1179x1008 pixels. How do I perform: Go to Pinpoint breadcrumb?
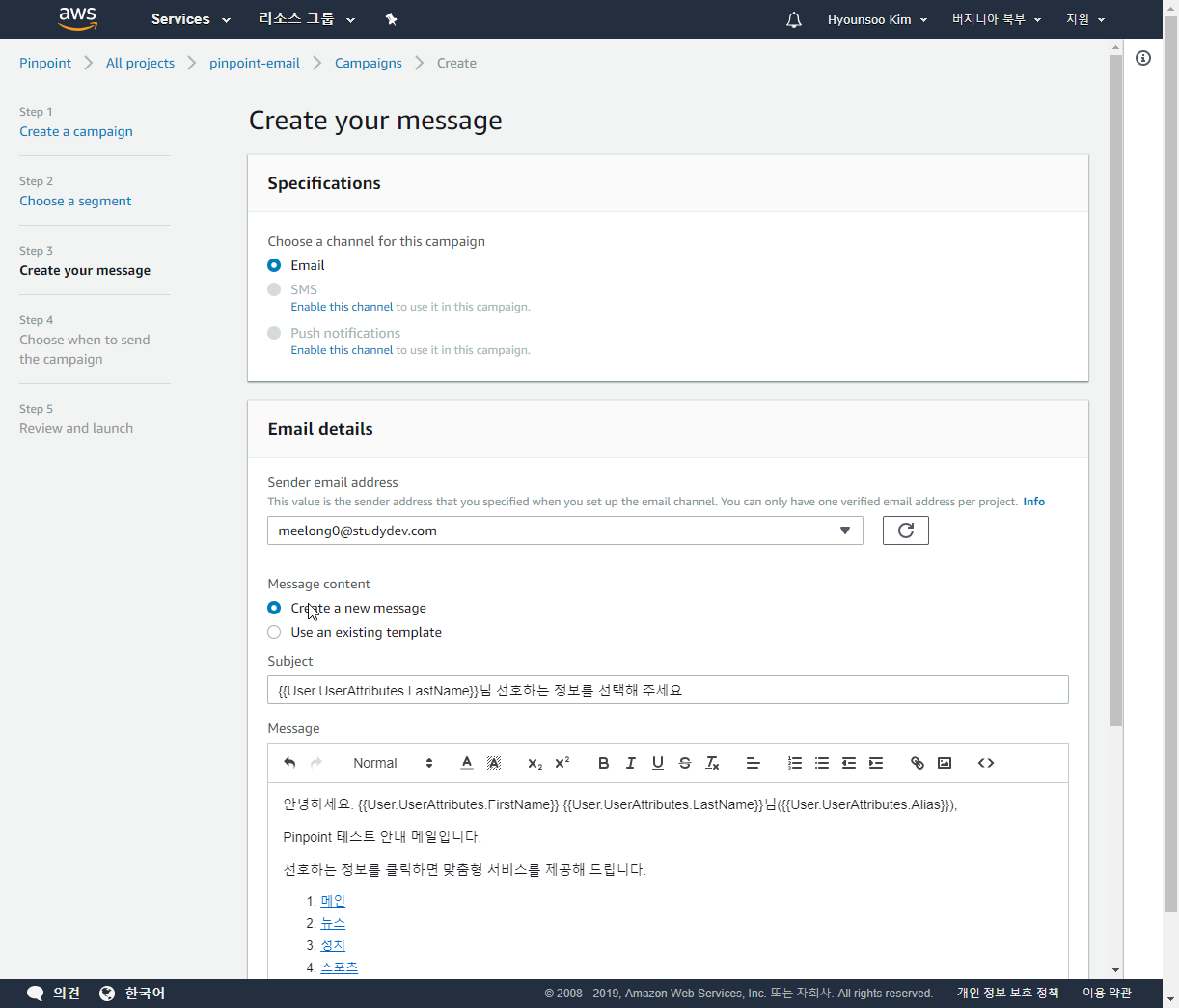[x=45, y=63]
